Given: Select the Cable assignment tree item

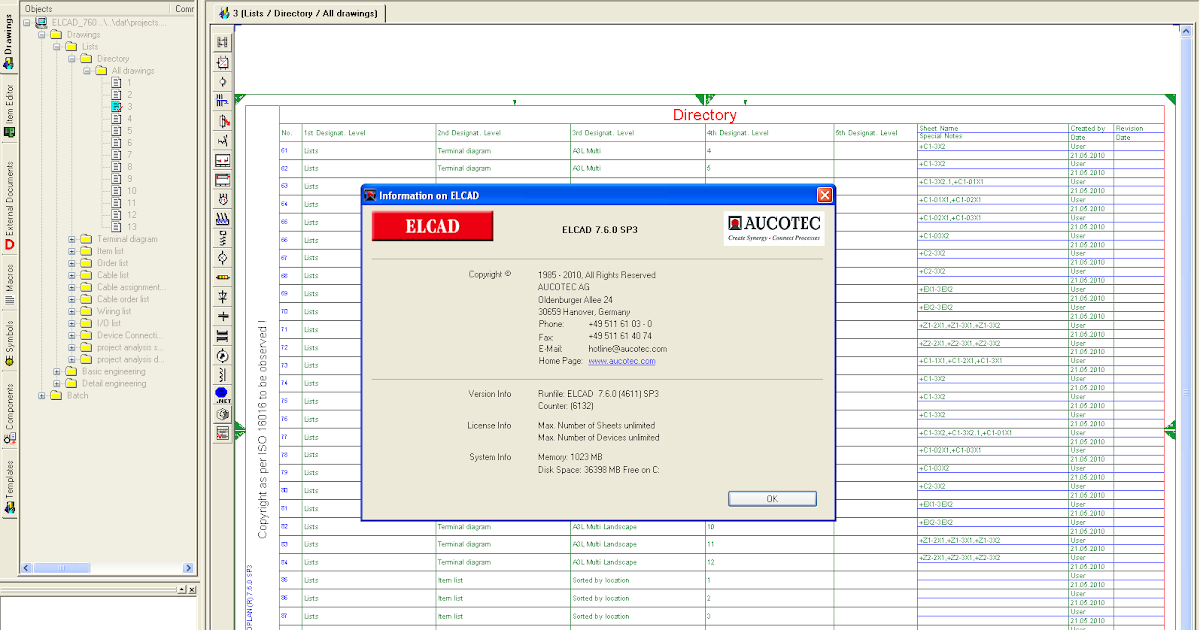Looking at the screenshot, I should 131,287.
